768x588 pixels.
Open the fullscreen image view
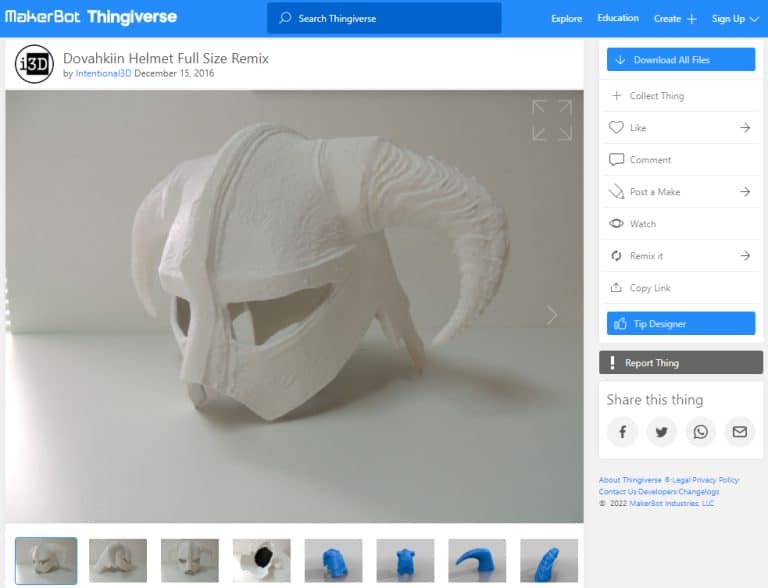(x=552, y=121)
